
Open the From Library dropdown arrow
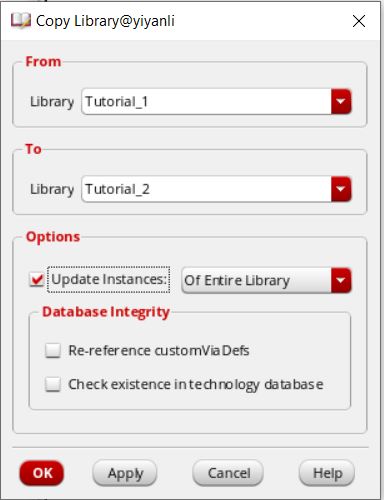click(x=341, y=101)
